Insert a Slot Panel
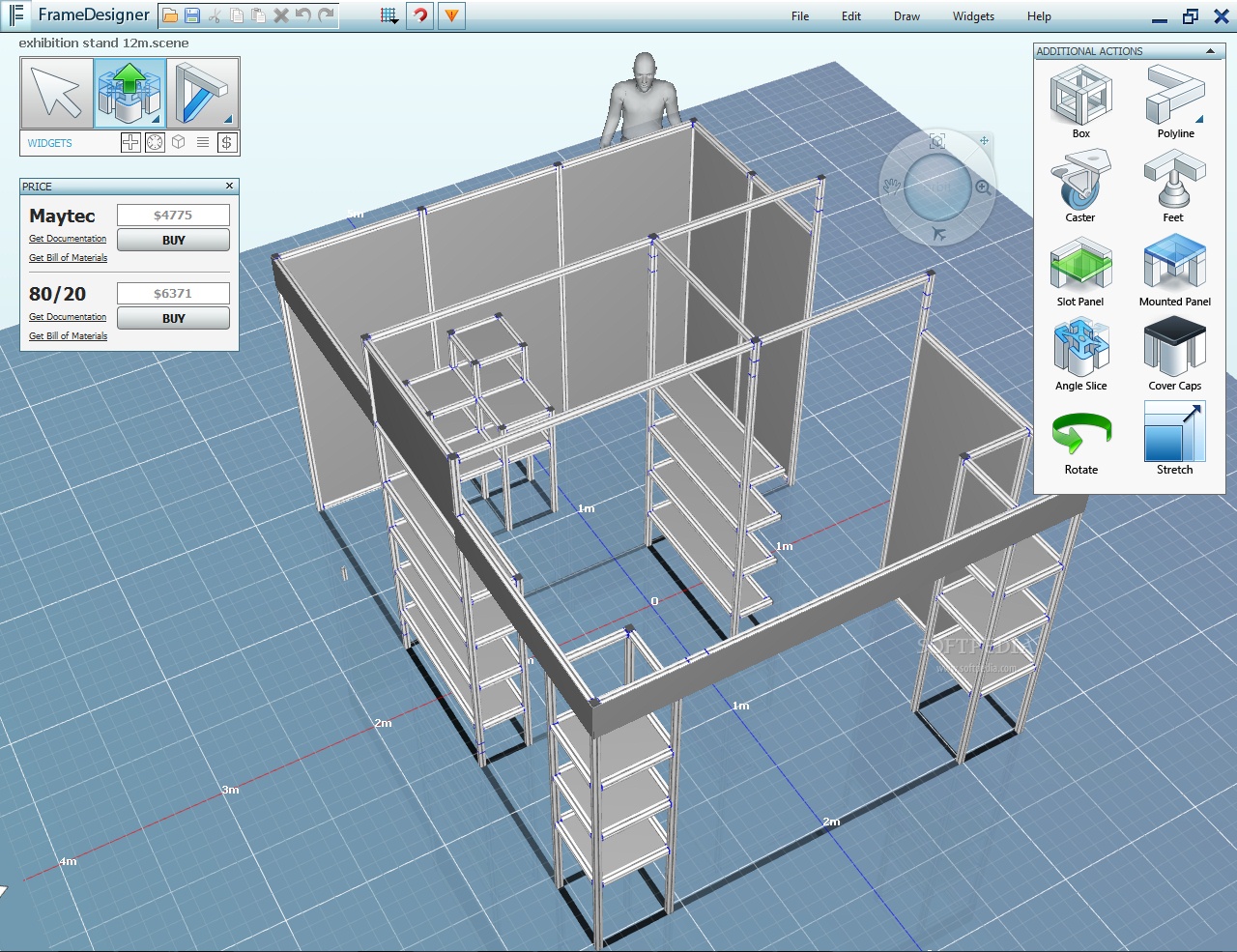Image resolution: width=1237 pixels, height=952 pixels. point(1080,271)
